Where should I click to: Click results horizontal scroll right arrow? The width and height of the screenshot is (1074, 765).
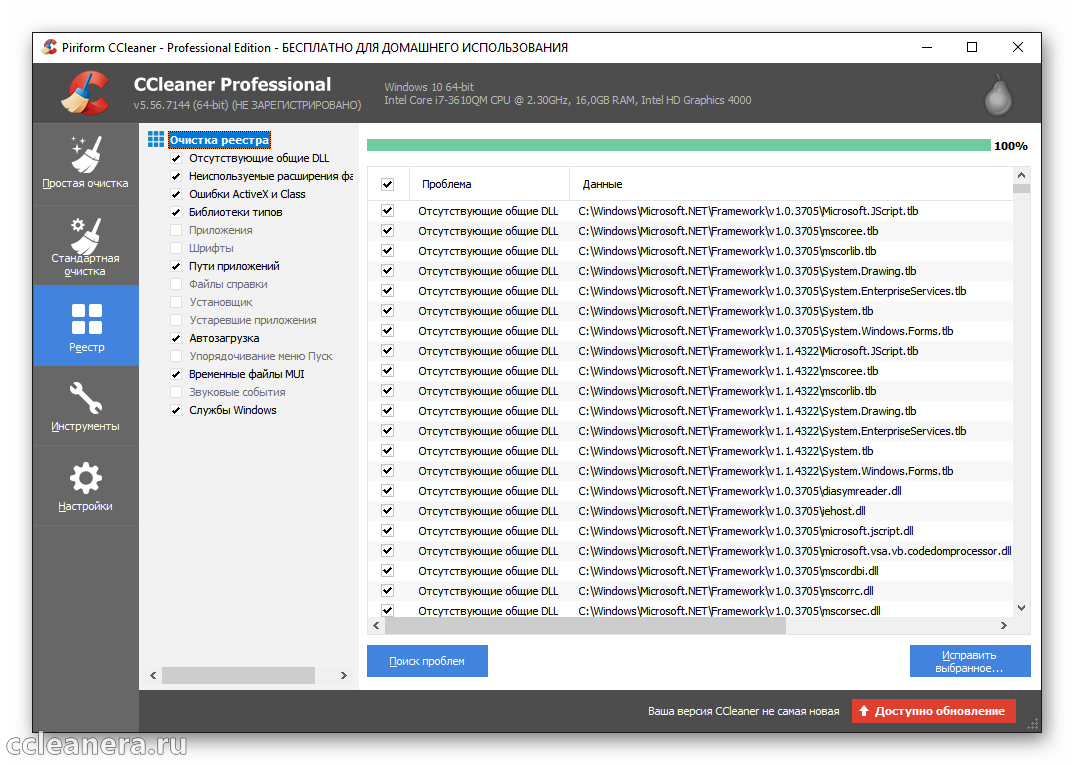pos(1004,625)
